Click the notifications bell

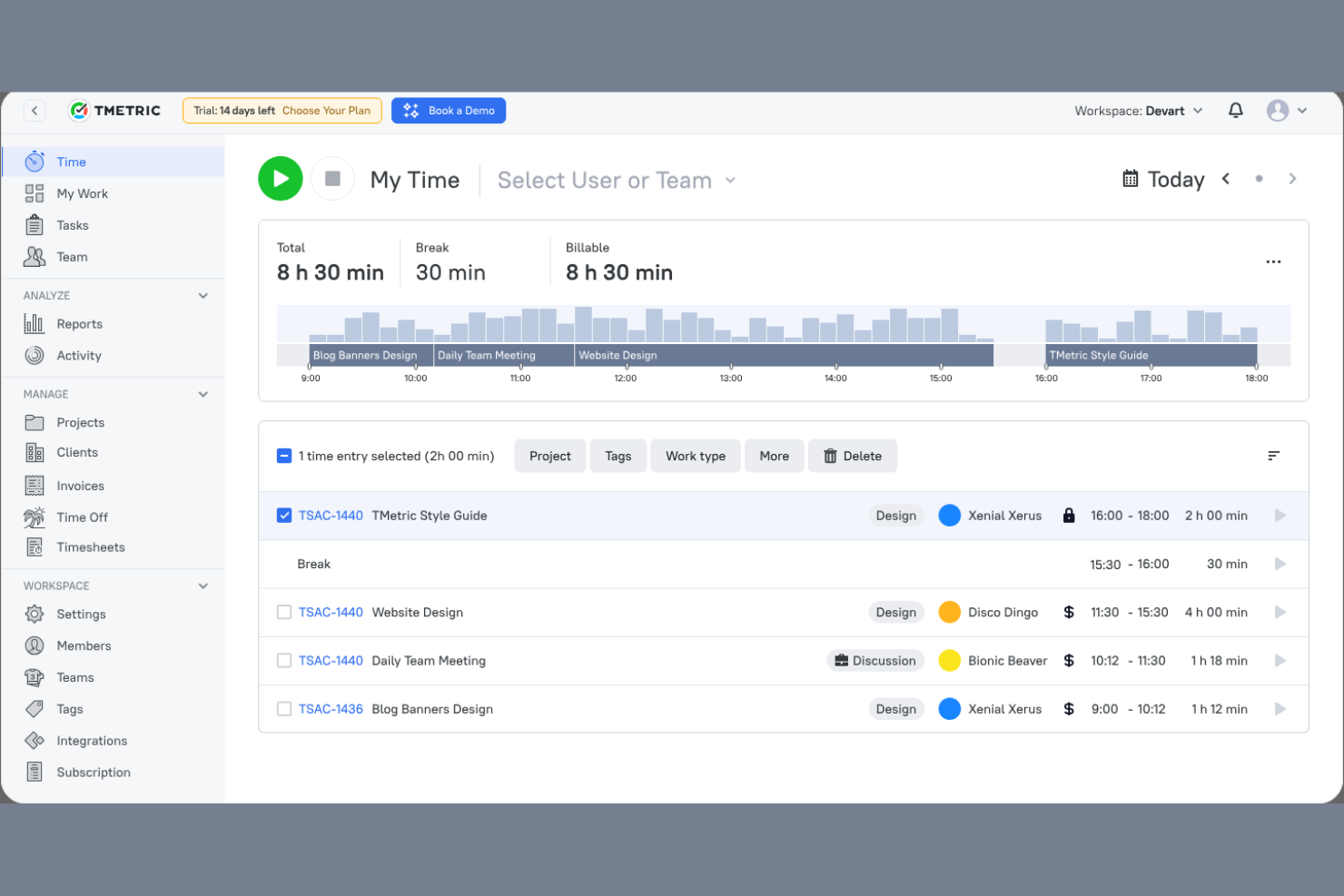coord(1235,110)
